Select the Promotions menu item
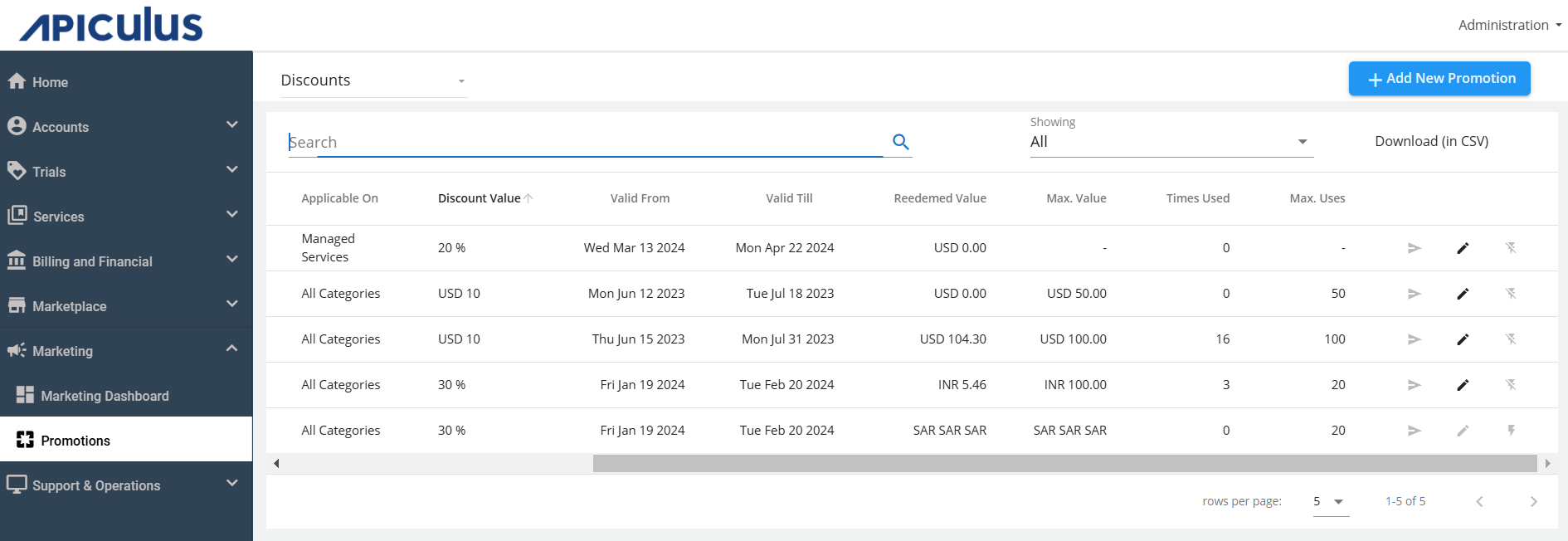 (126, 440)
